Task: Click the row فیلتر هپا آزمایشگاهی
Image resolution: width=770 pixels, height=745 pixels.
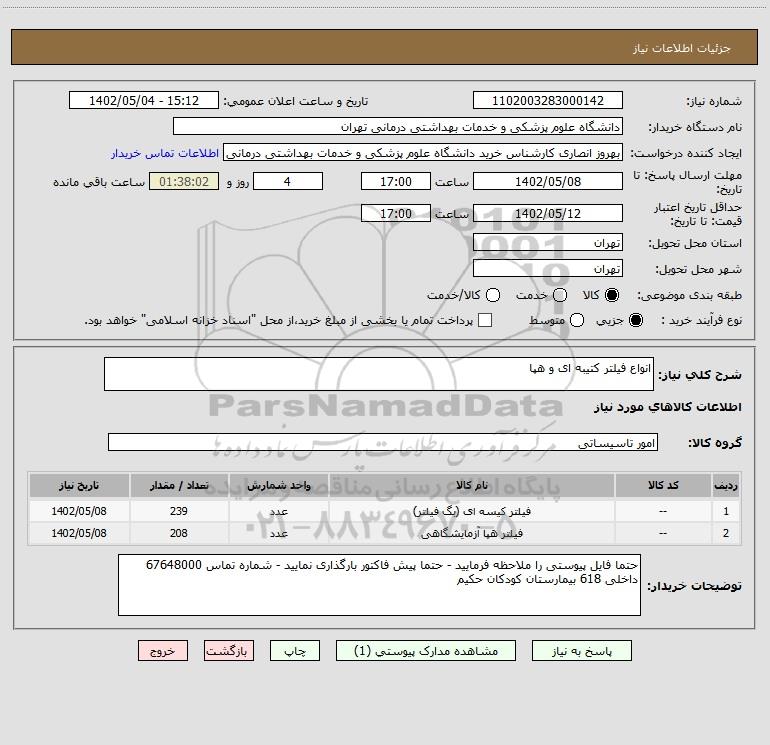Action: [385, 533]
